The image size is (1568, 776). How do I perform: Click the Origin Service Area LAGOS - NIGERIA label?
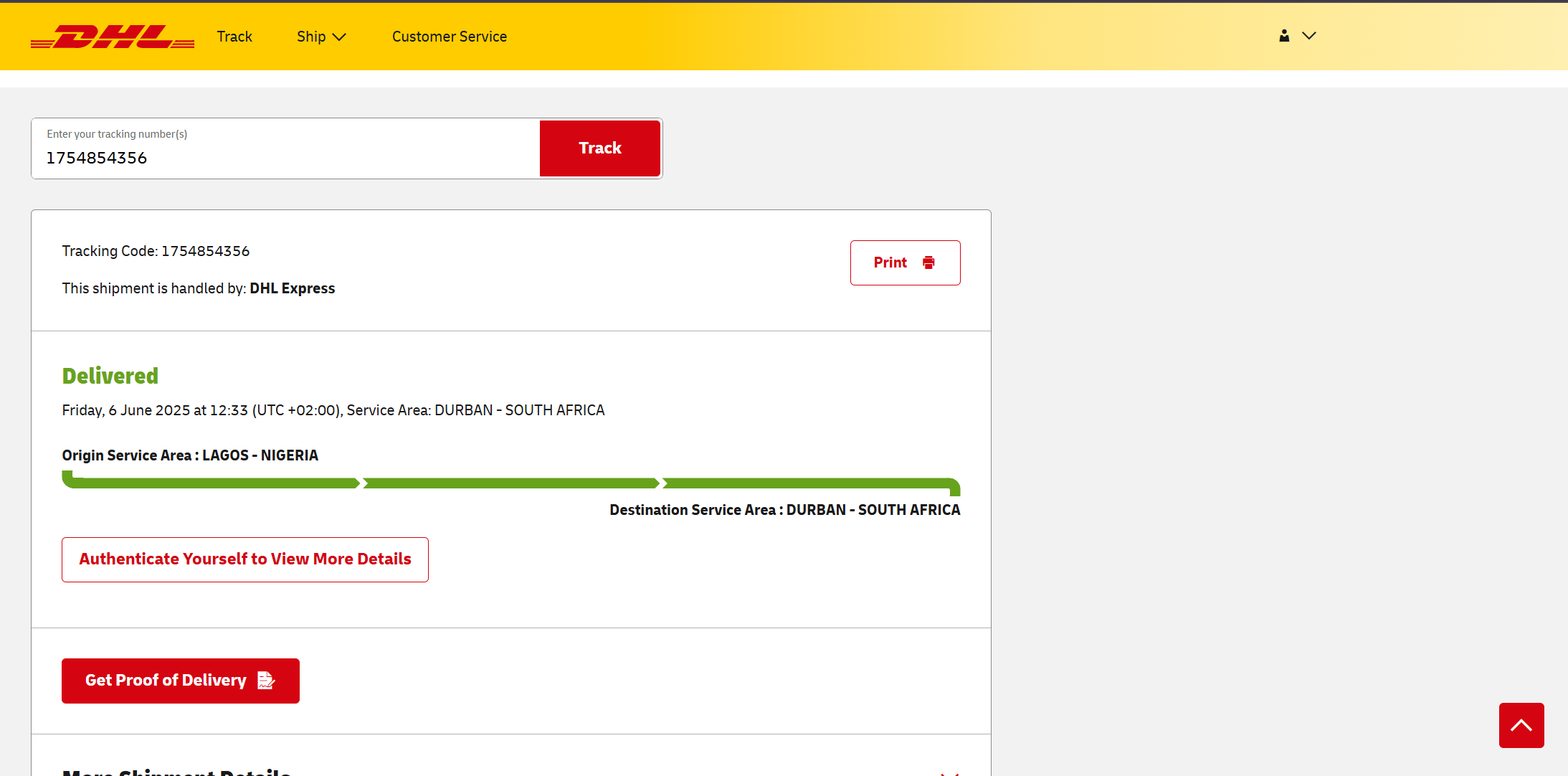click(190, 455)
